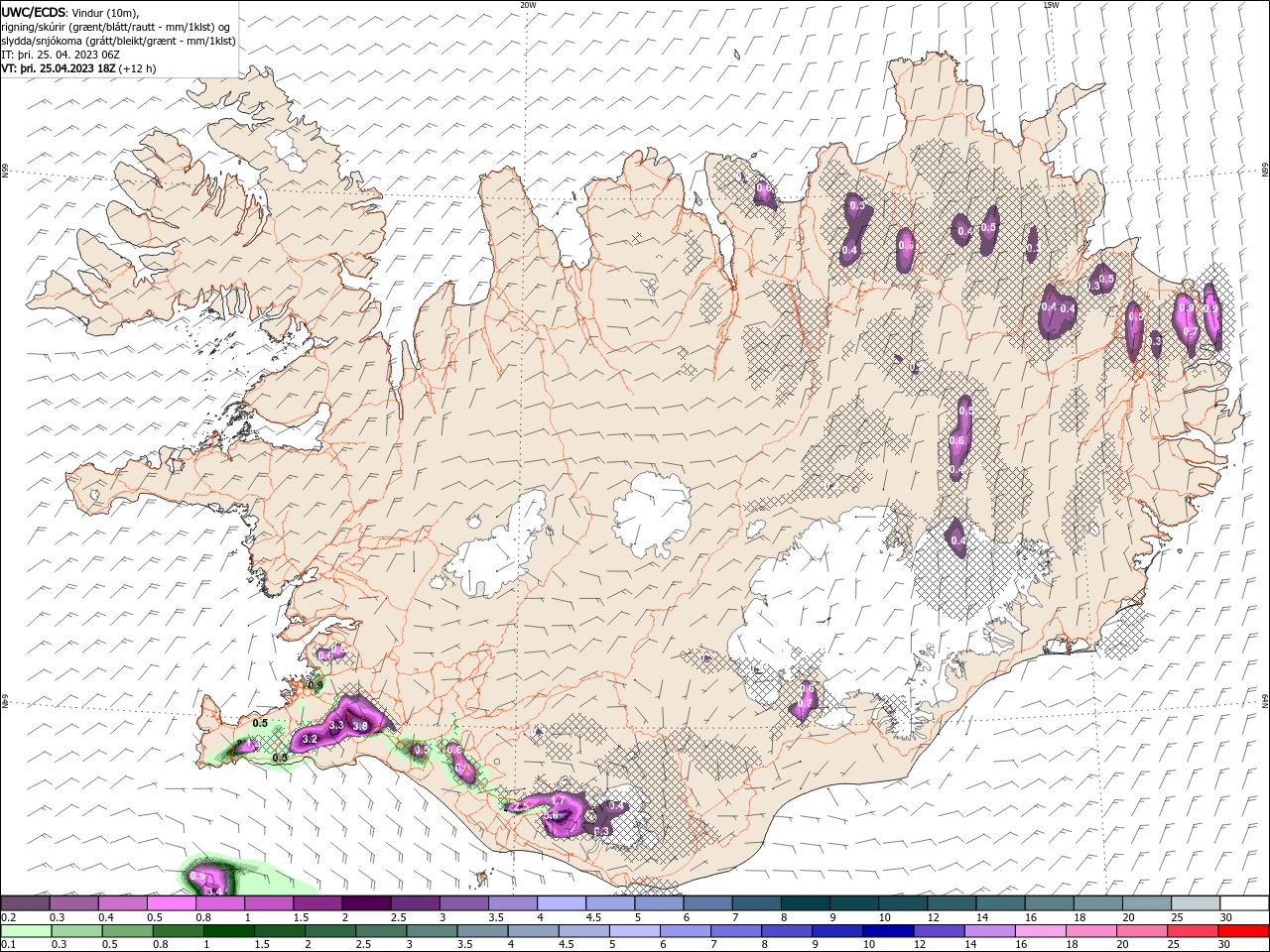The image size is (1270, 952).
Task: Select the dark teal snow swatch labeled 8
Action: pyautogui.click(x=806, y=903)
